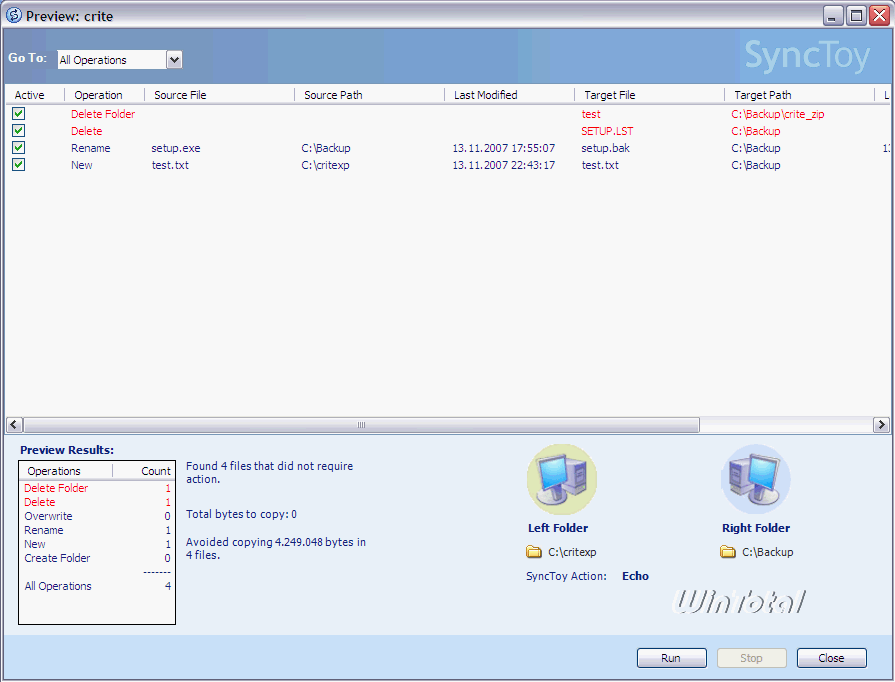The height and width of the screenshot is (682, 895).
Task: Sort by the Last Modified column header
Action: 485,95
